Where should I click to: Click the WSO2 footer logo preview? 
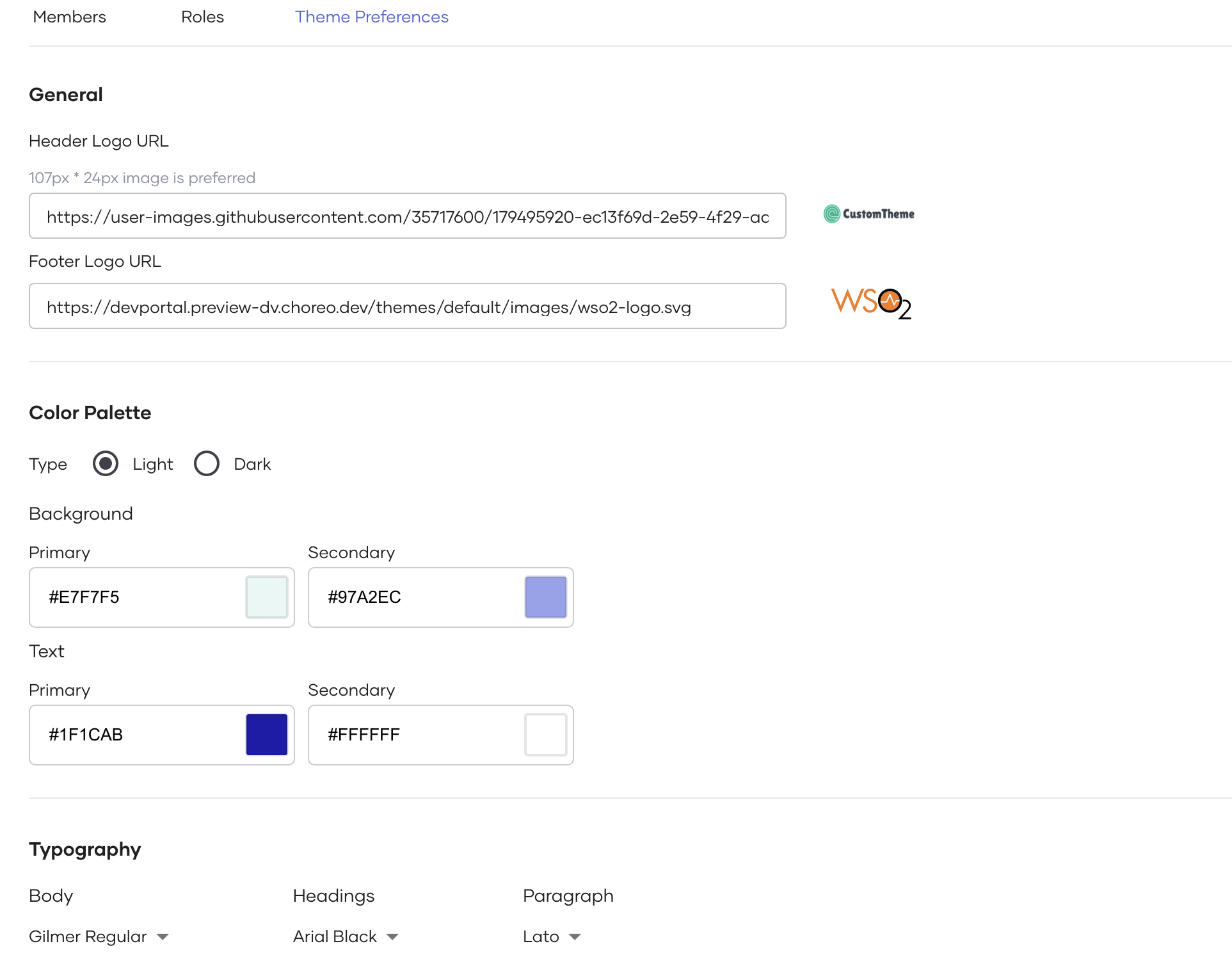[871, 303]
